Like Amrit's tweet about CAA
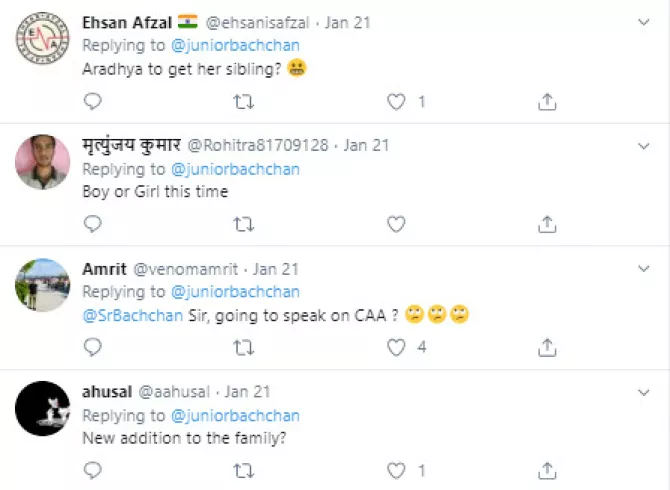The height and width of the screenshot is (490, 670). (x=396, y=347)
